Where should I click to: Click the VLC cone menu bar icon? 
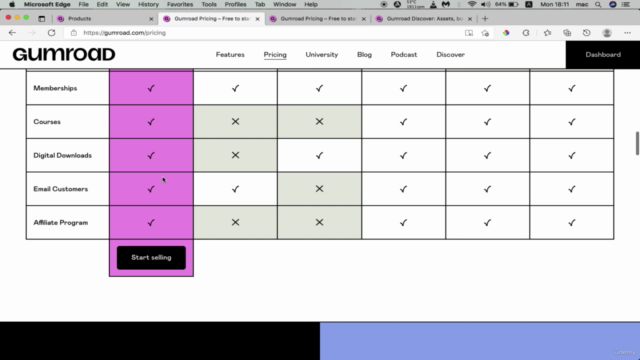(x=433, y=4)
